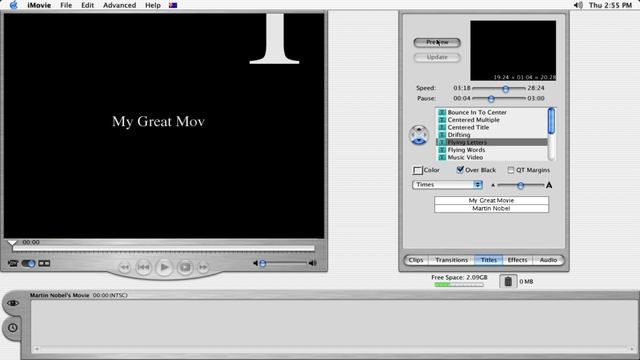The width and height of the screenshot is (640, 360).
Task: Click the Preview button
Action: [x=437, y=42]
